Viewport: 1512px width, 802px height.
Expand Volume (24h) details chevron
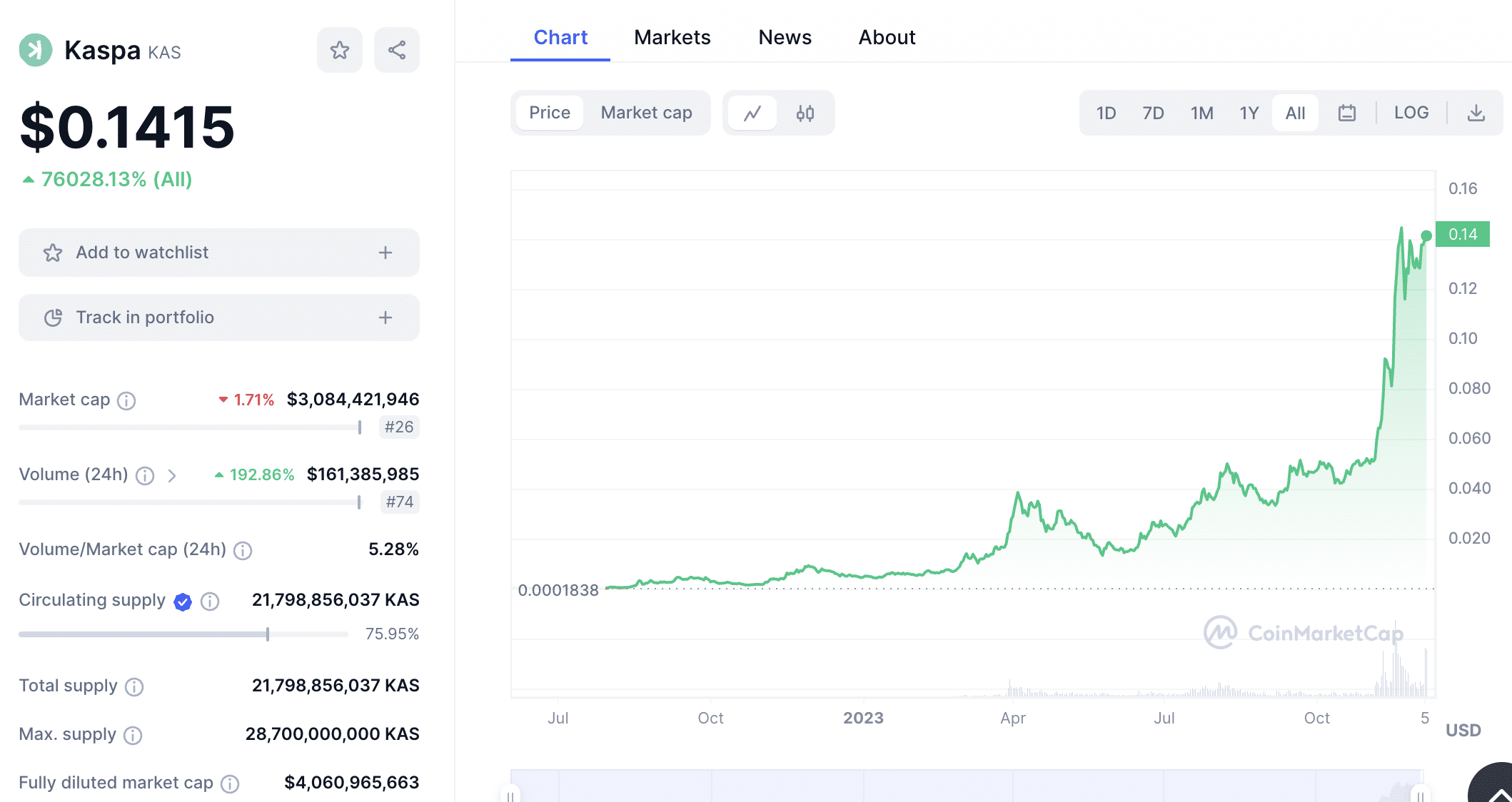[172, 475]
